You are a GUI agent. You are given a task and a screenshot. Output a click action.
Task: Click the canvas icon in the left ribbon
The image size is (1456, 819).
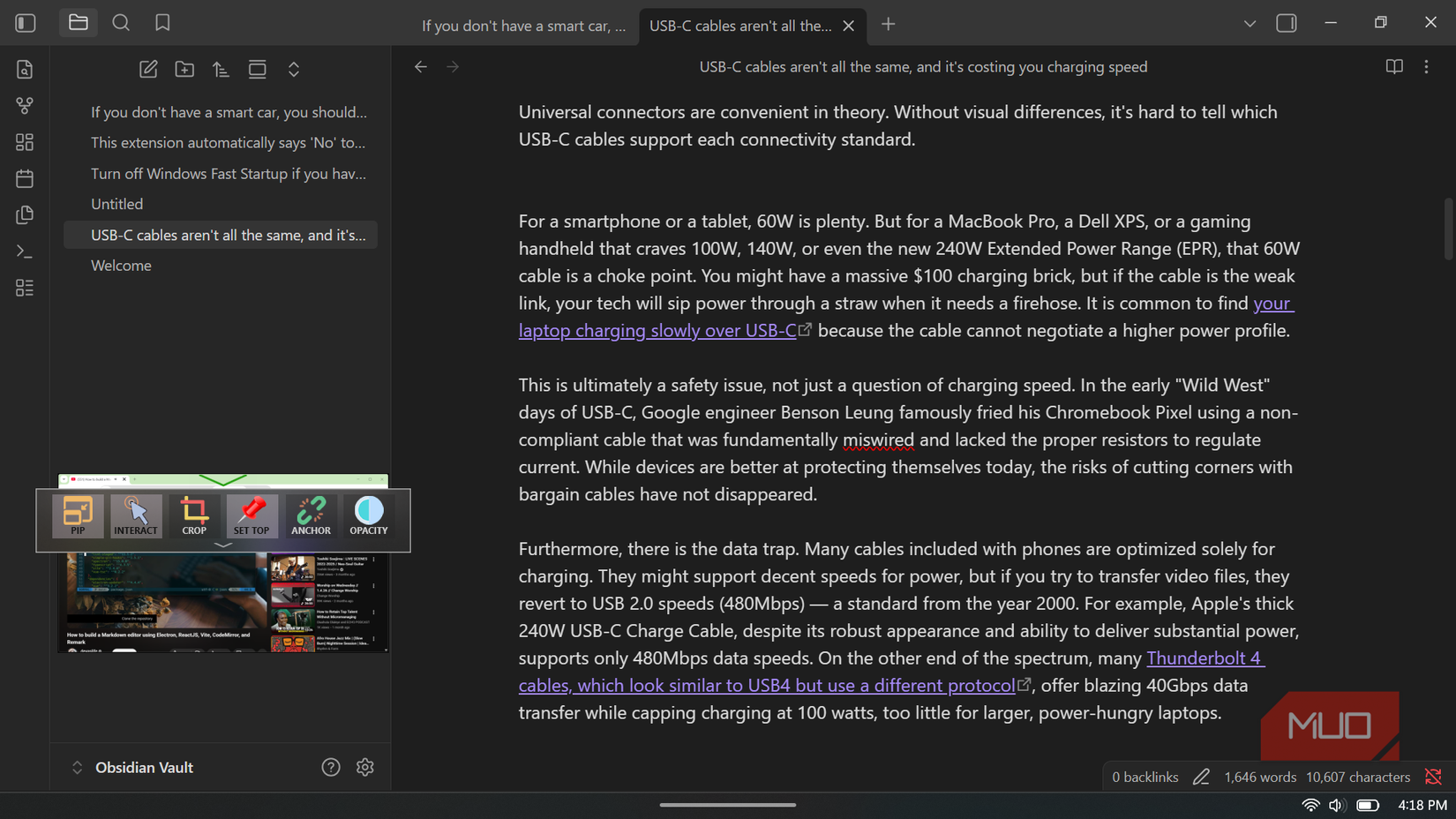pyautogui.click(x=25, y=142)
